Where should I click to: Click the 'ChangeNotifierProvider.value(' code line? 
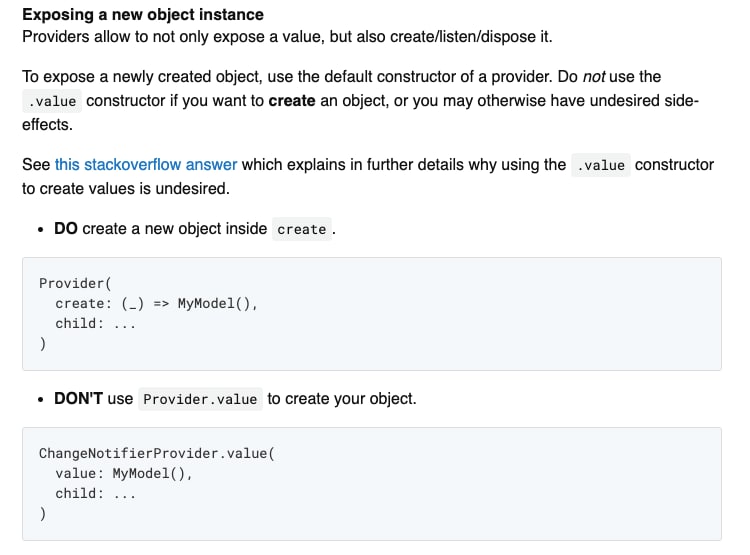[x=157, y=454]
